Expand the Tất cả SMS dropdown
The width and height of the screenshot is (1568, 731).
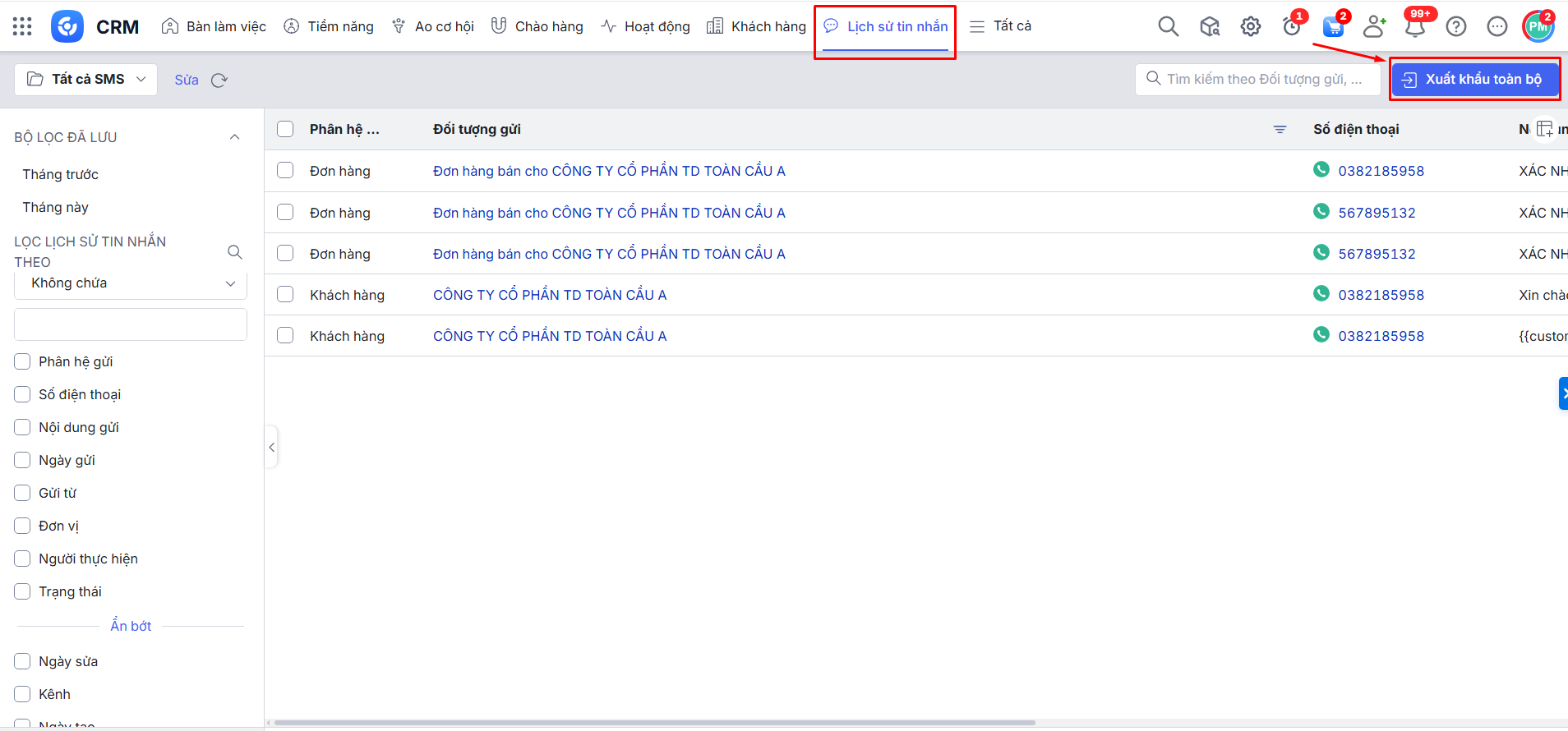pos(86,80)
